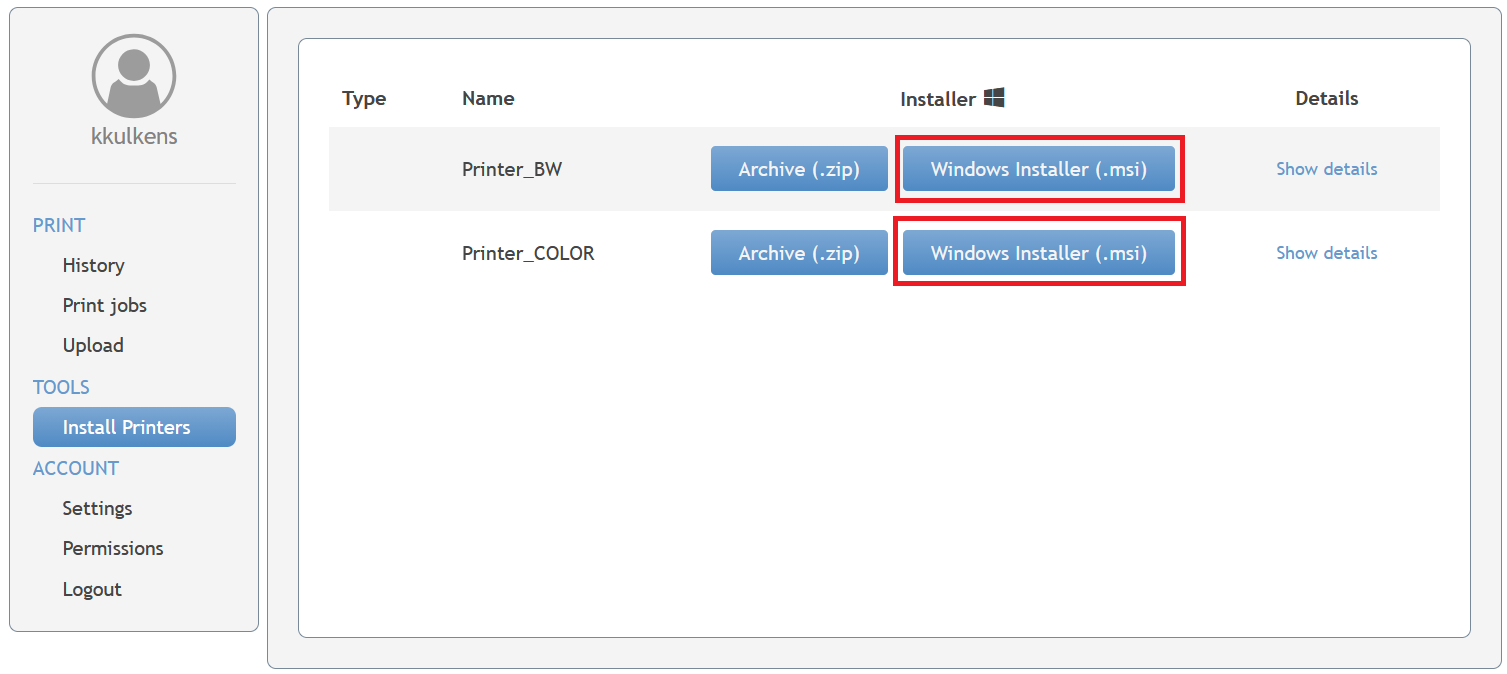
Task: Open account Settings
Action: tap(97, 508)
